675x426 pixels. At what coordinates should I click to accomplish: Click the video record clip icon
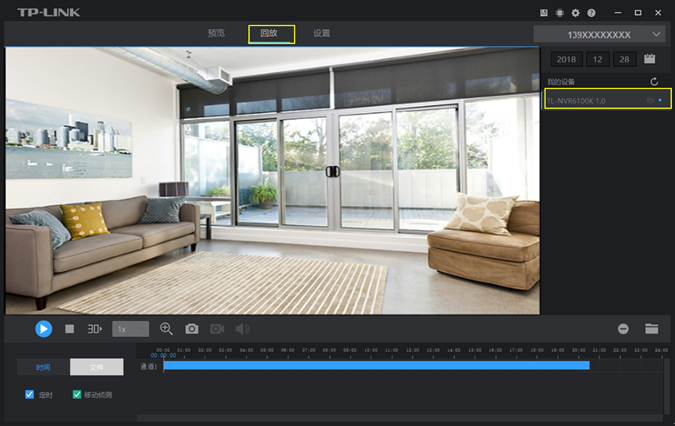[217, 329]
